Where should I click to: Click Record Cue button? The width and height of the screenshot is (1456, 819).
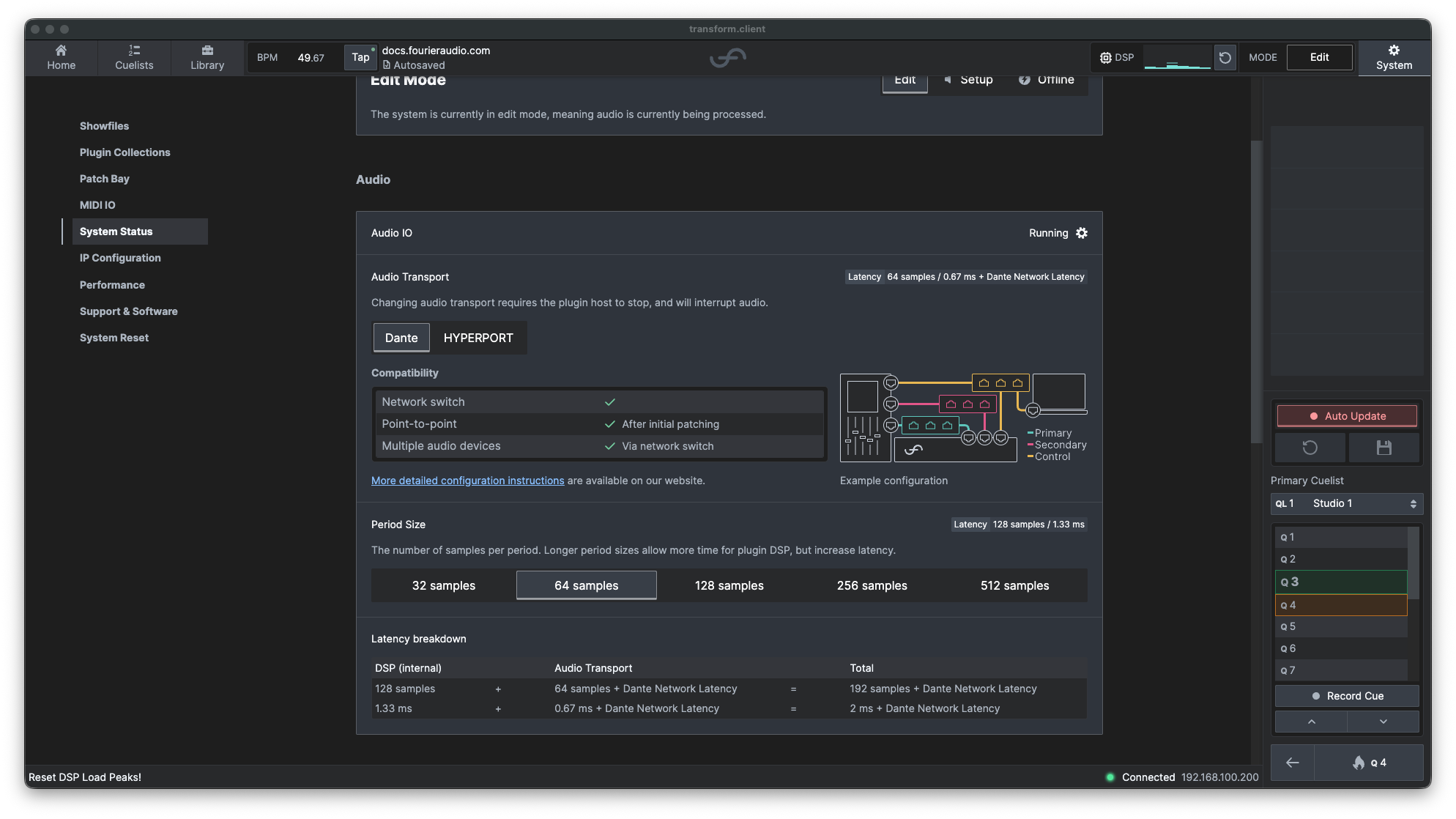1346,696
